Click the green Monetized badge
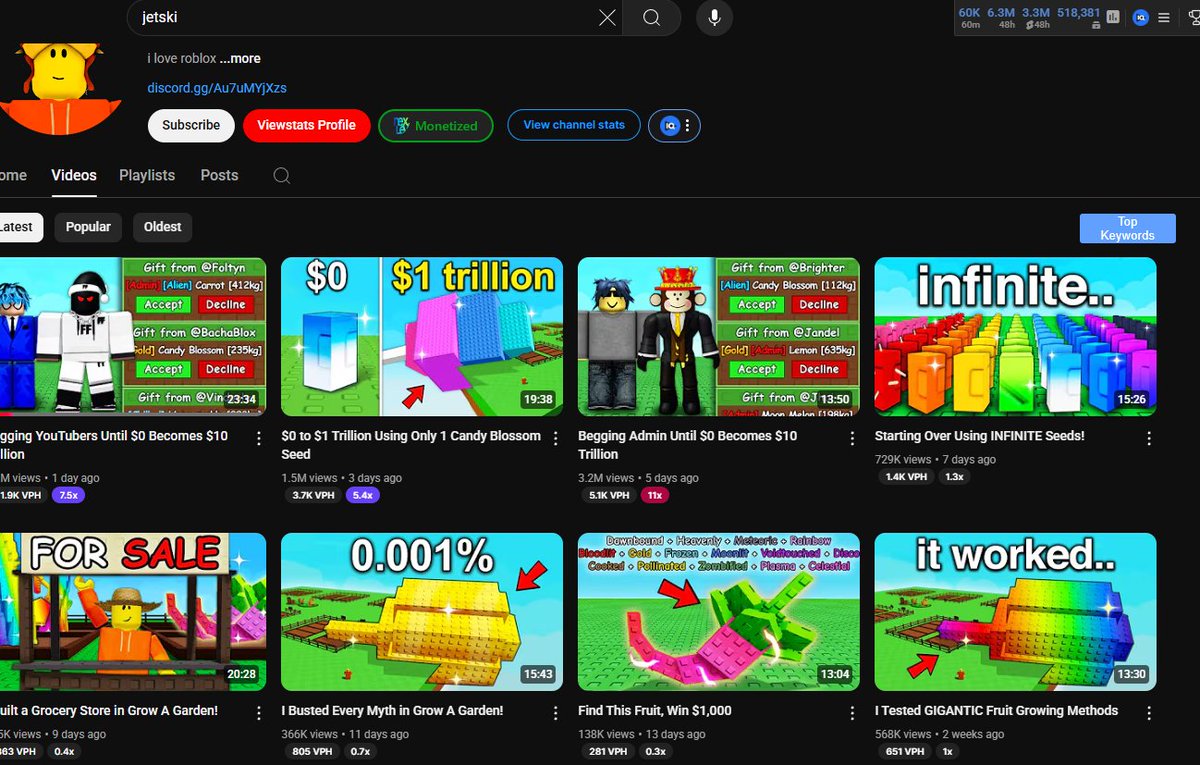Screen dimensions: 1200x765 coord(435,126)
